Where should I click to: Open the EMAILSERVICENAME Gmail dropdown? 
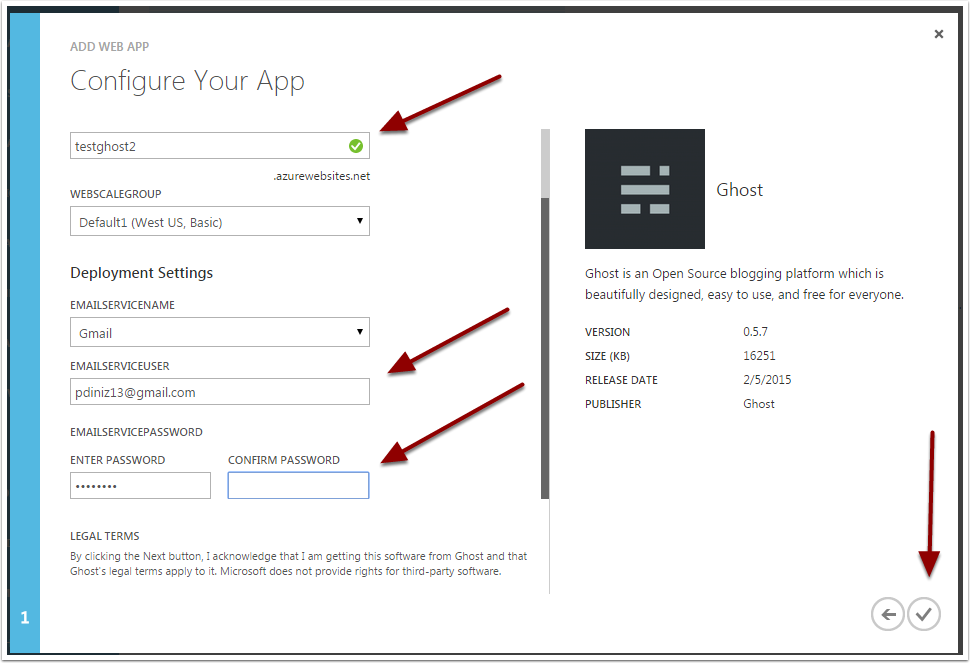pyautogui.click(x=220, y=332)
